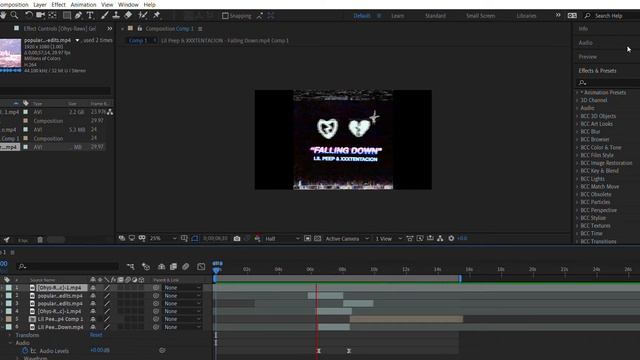Select the Clone Stamp tool
This screenshot has height=360, width=640.
coord(116,15)
